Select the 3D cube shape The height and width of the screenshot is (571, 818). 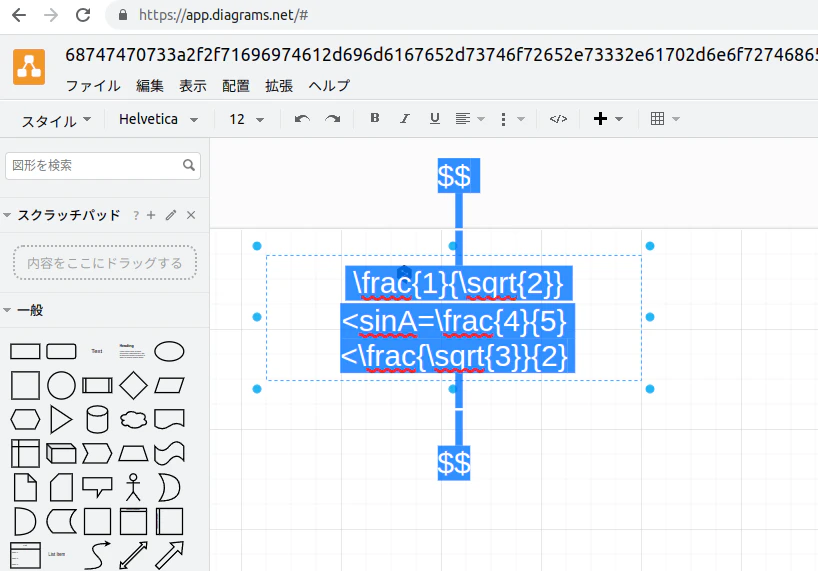coord(61,454)
